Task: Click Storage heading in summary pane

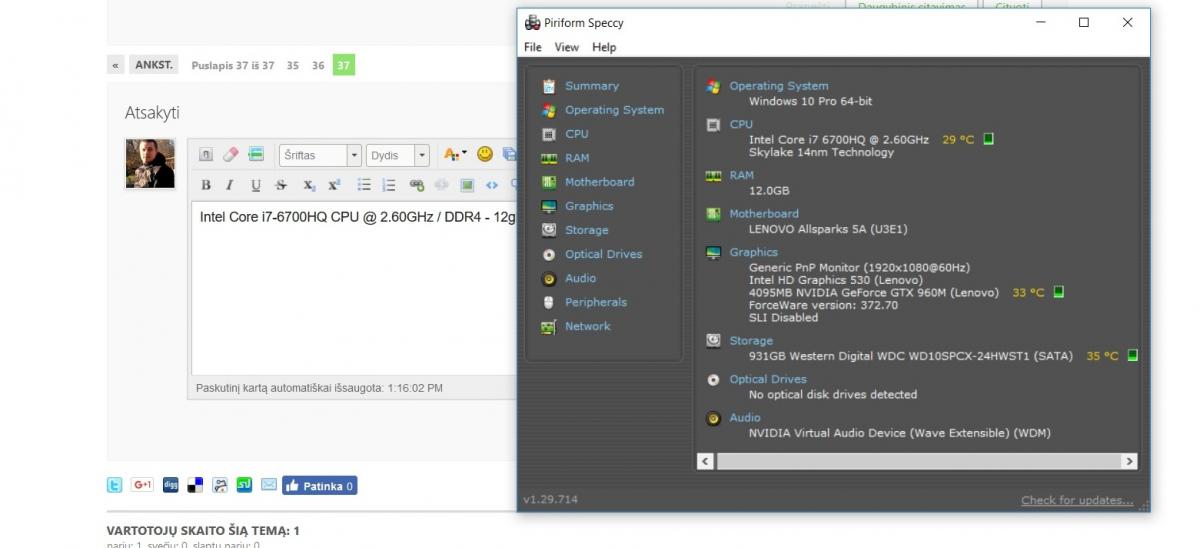Action: pos(751,341)
